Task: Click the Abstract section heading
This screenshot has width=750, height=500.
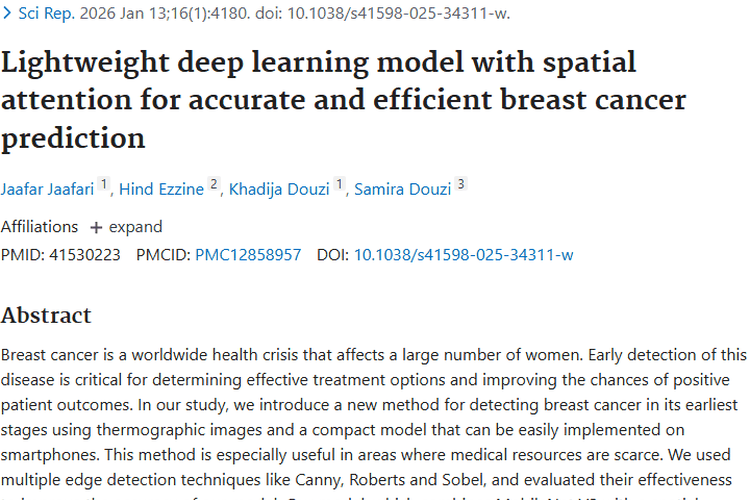Action: (x=46, y=316)
